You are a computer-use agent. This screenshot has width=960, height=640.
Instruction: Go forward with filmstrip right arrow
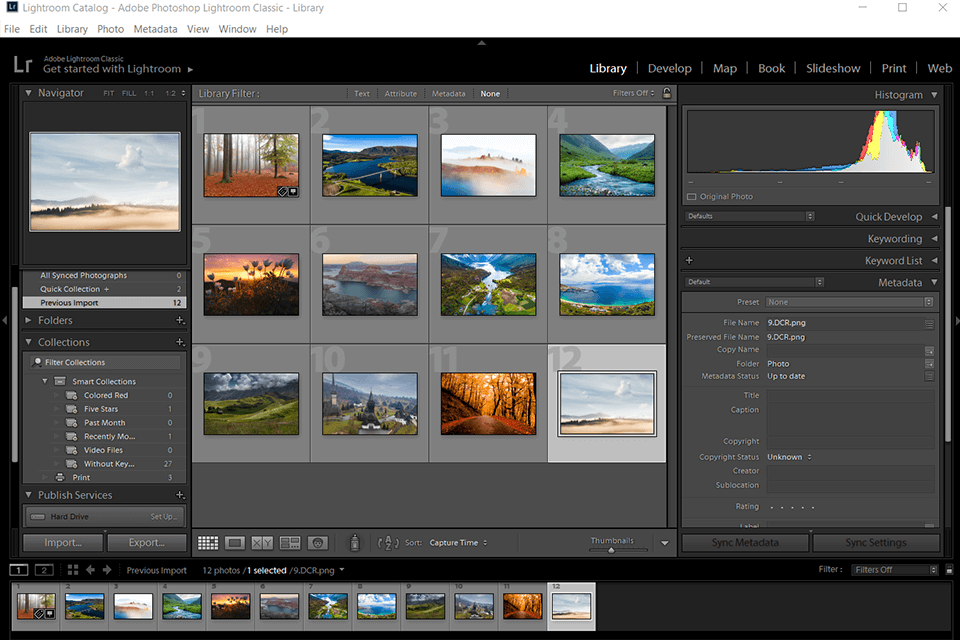[107, 570]
